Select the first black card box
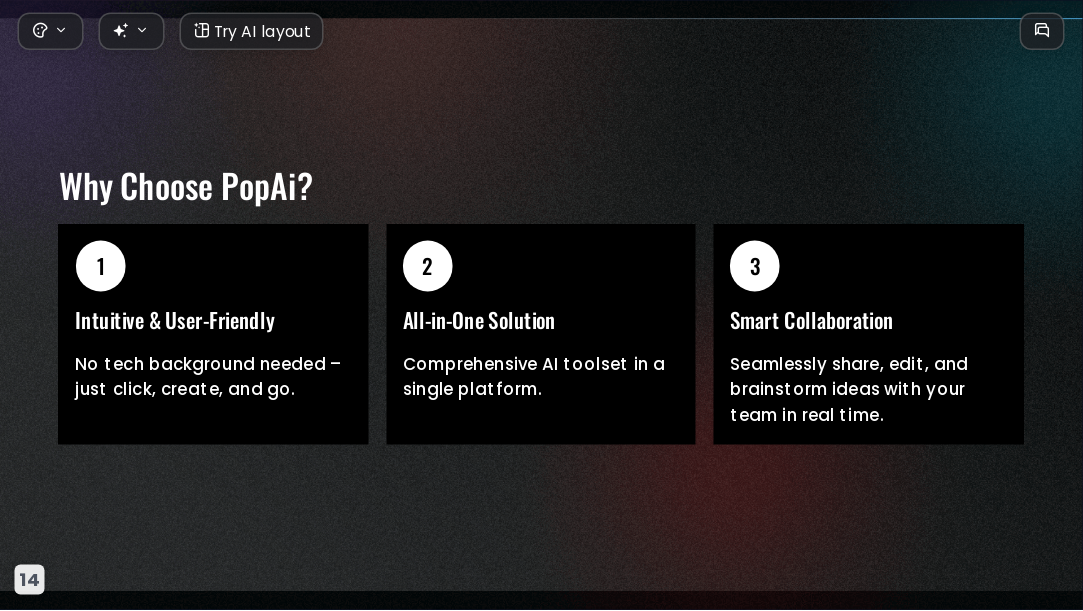1083x611 pixels. [x=213, y=334]
